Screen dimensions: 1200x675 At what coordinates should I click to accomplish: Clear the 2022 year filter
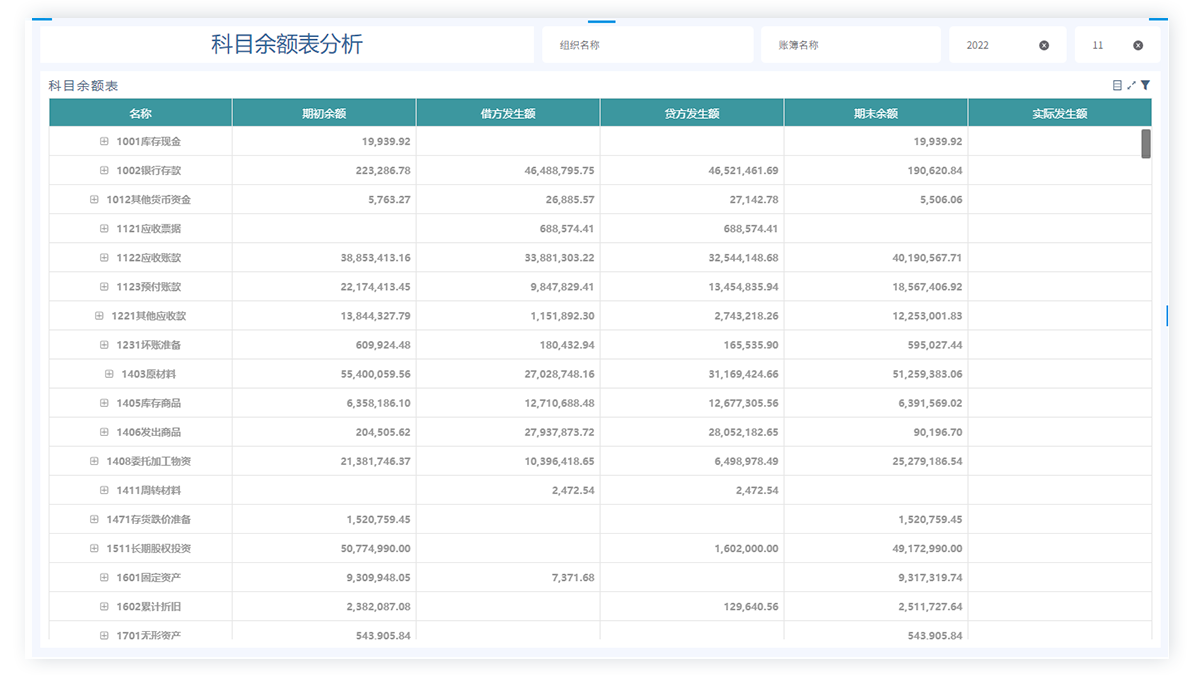[x=1044, y=46]
